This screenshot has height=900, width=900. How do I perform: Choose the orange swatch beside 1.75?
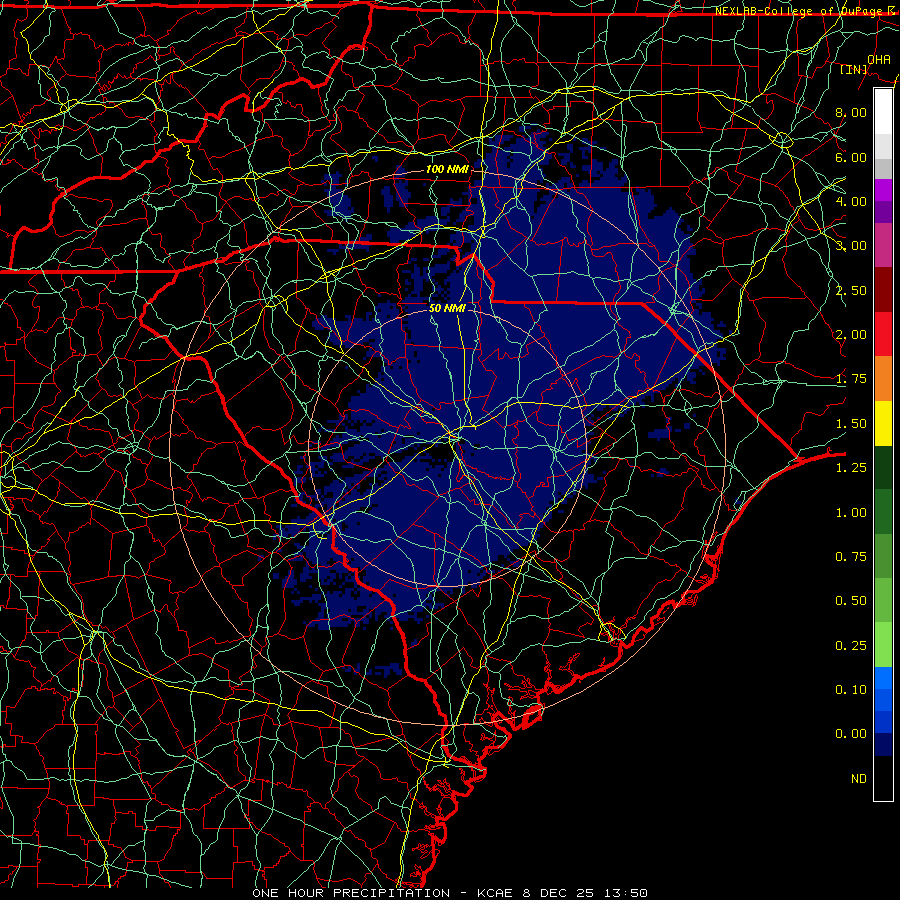[883, 379]
